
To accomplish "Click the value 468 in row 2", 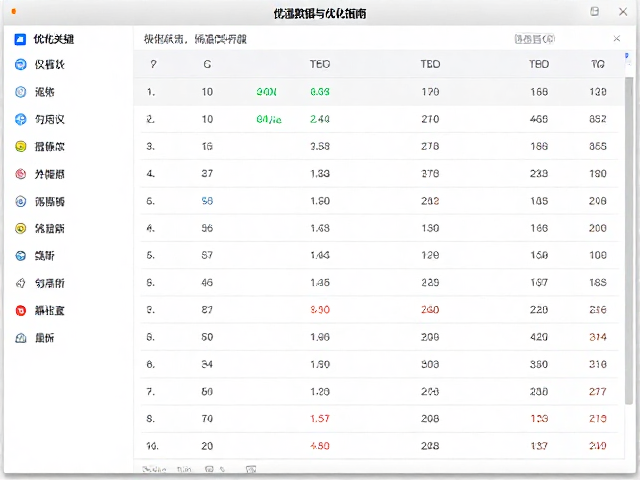I will pyautogui.click(x=539, y=119).
